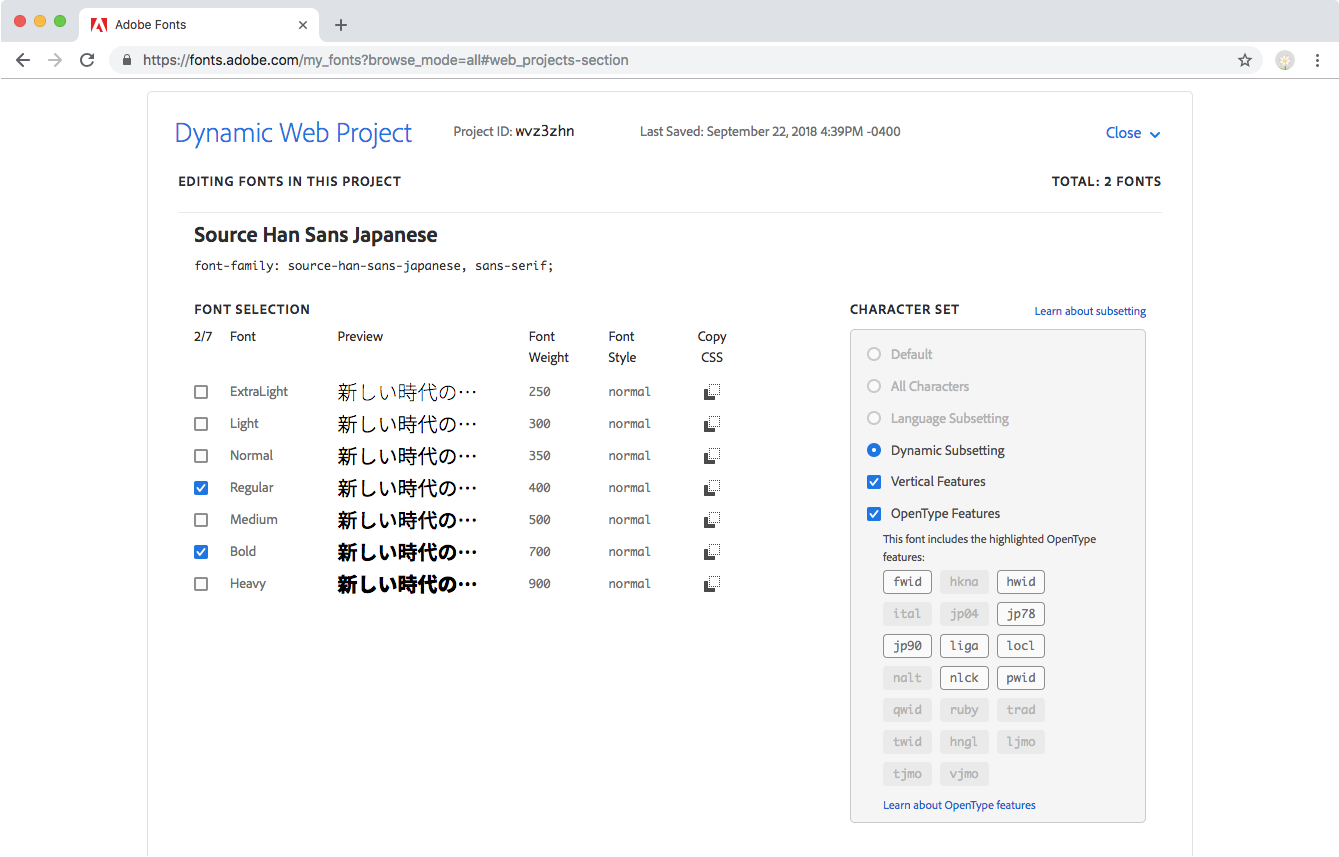Open Learn about subsetting link

pos(1090,311)
